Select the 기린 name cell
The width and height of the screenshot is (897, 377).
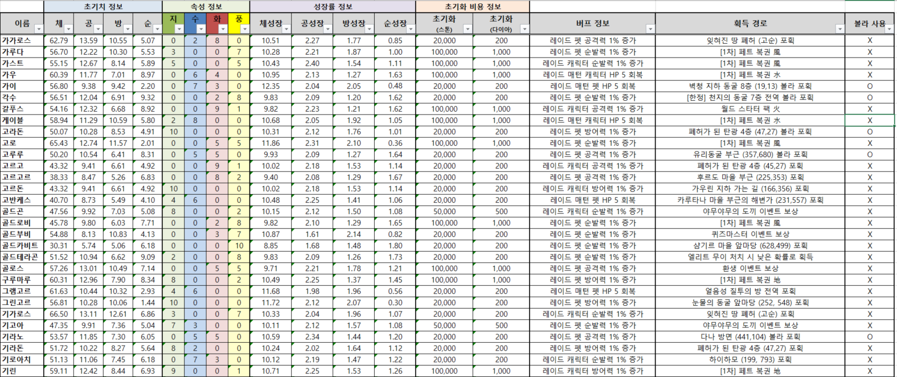point(22,371)
